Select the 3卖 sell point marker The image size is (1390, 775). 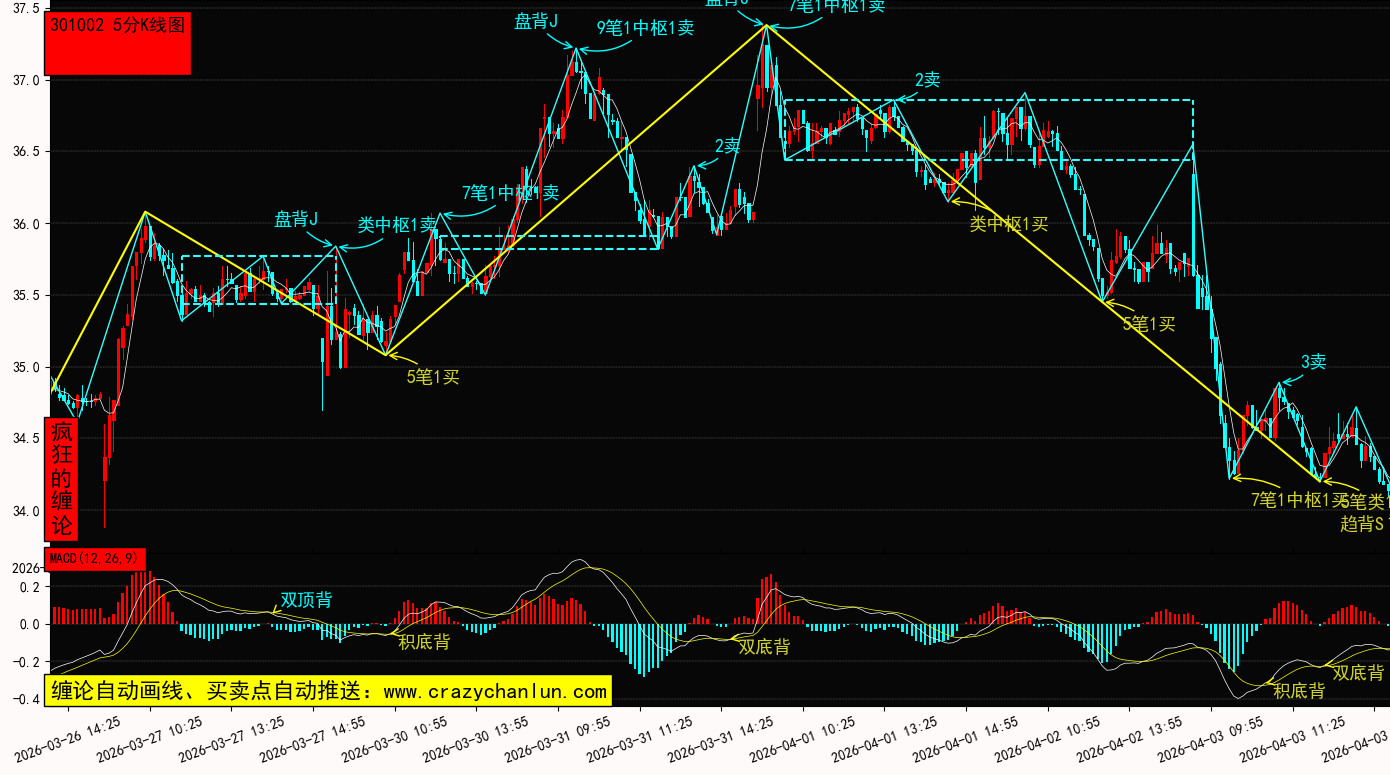[1313, 362]
